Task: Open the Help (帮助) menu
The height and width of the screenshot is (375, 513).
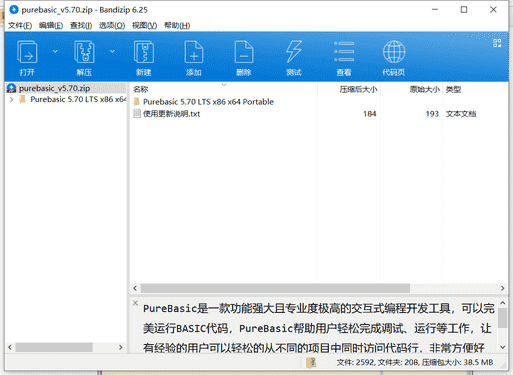Action: pos(177,25)
